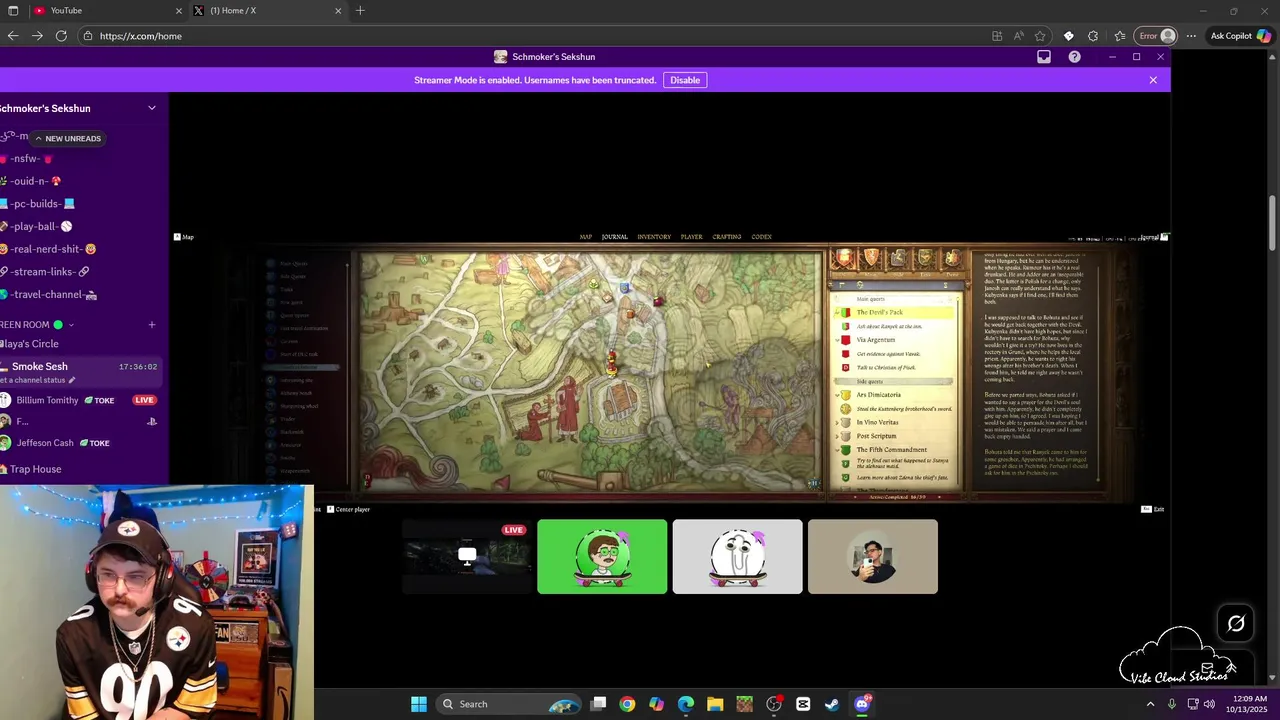Click Center player in game view
The image size is (1280, 720).
point(348,510)
